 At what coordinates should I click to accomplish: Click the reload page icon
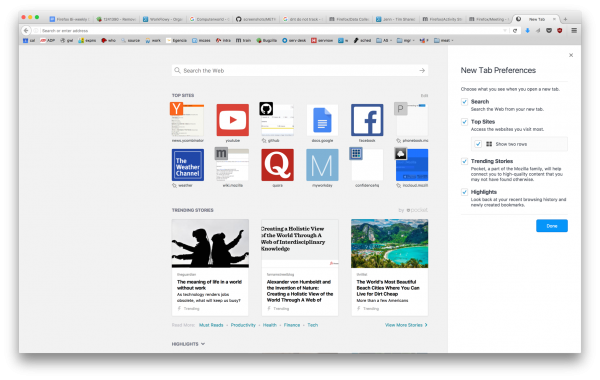pyautogui.click(x=515, y=31)
